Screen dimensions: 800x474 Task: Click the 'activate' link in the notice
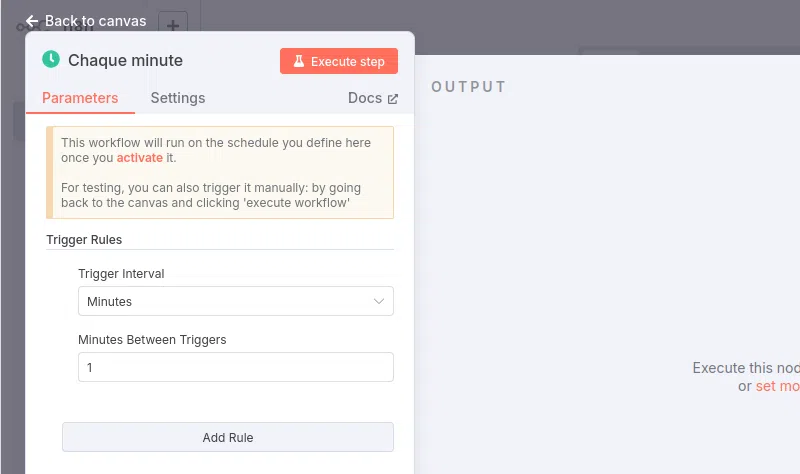pos(139,158)
